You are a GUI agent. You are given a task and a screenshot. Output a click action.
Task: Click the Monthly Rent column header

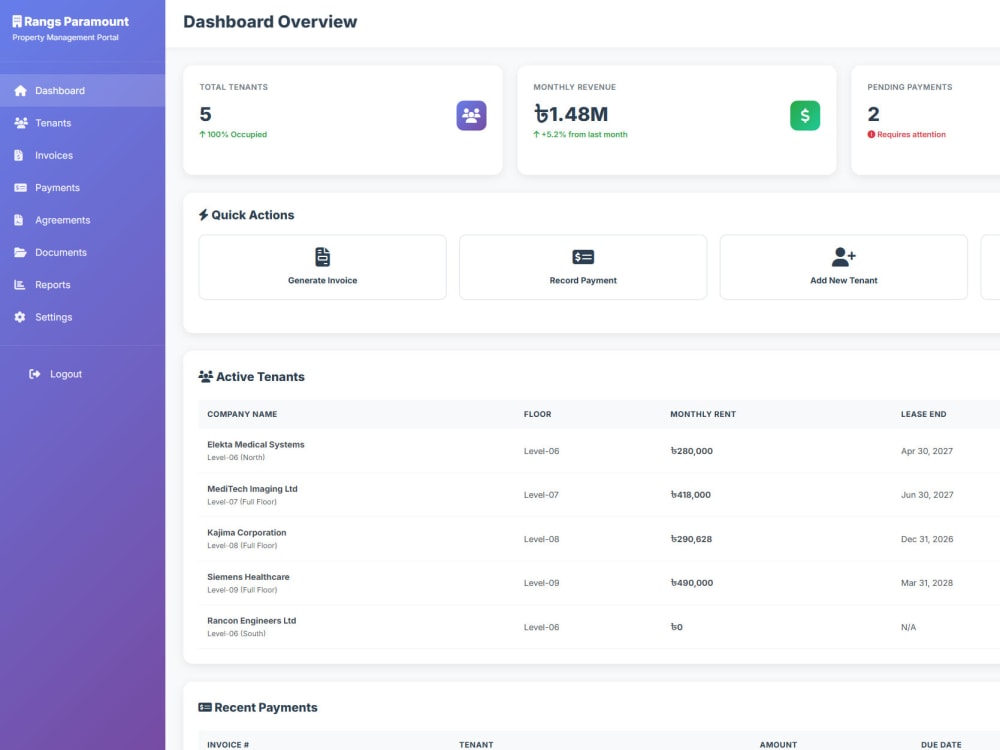coord(703,414)
